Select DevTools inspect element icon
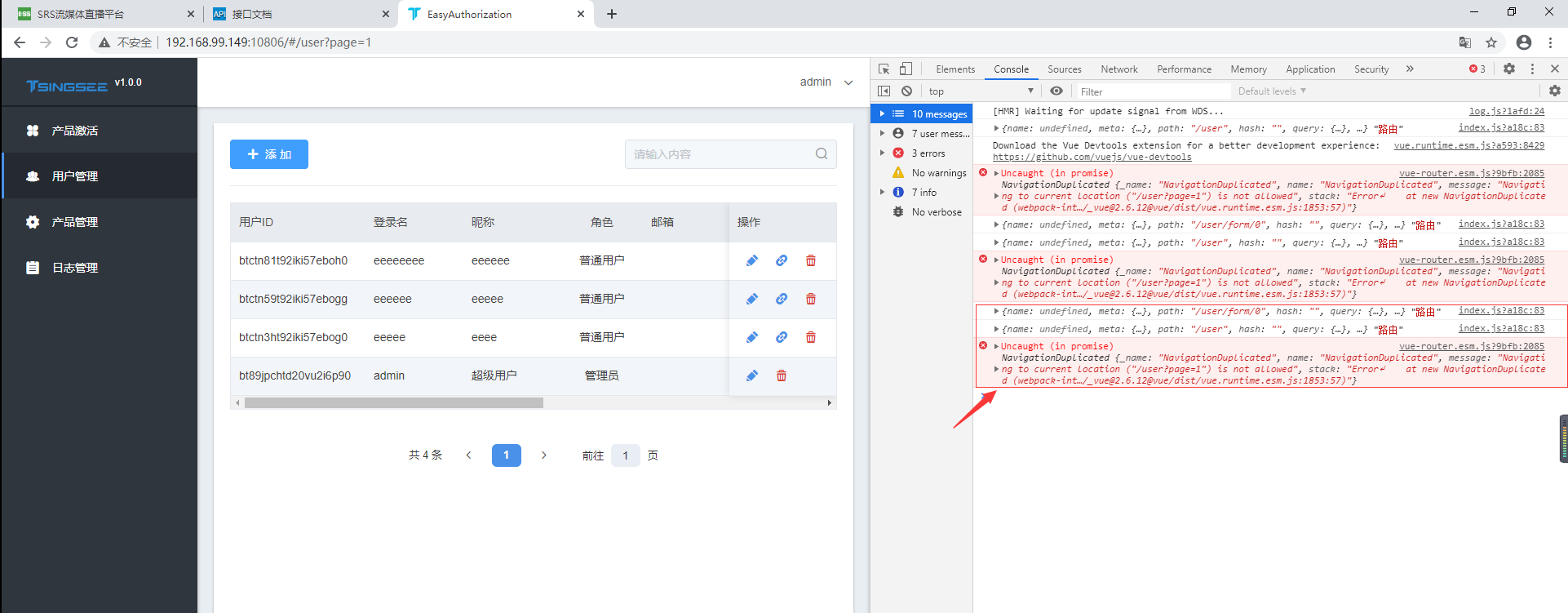 pos(884,69)
